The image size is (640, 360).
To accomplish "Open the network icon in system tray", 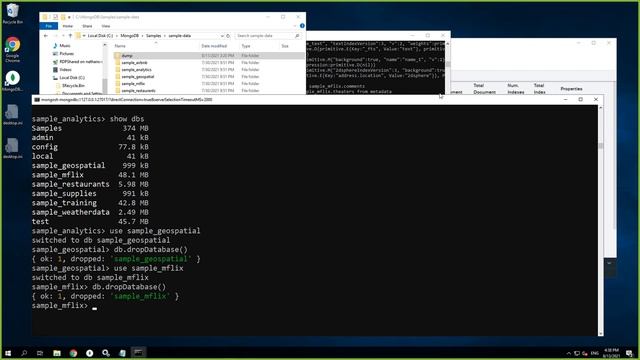I will click(577, 353).
